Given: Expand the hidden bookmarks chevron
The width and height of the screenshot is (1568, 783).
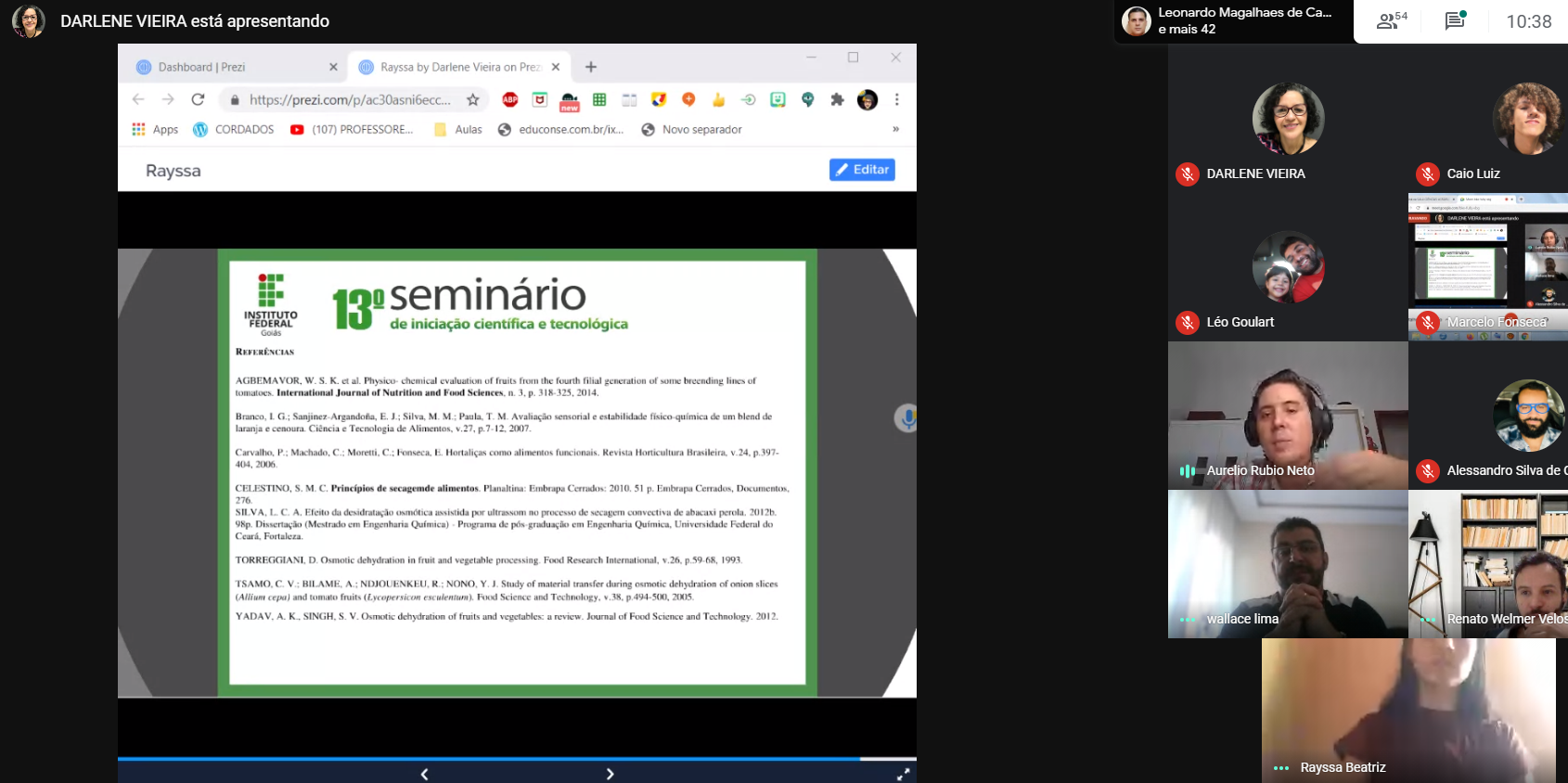Looking at the screenshot, I should (895, 129).
